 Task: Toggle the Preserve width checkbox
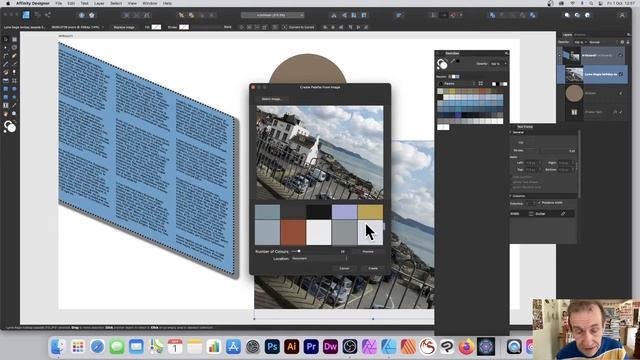(539, 203)
